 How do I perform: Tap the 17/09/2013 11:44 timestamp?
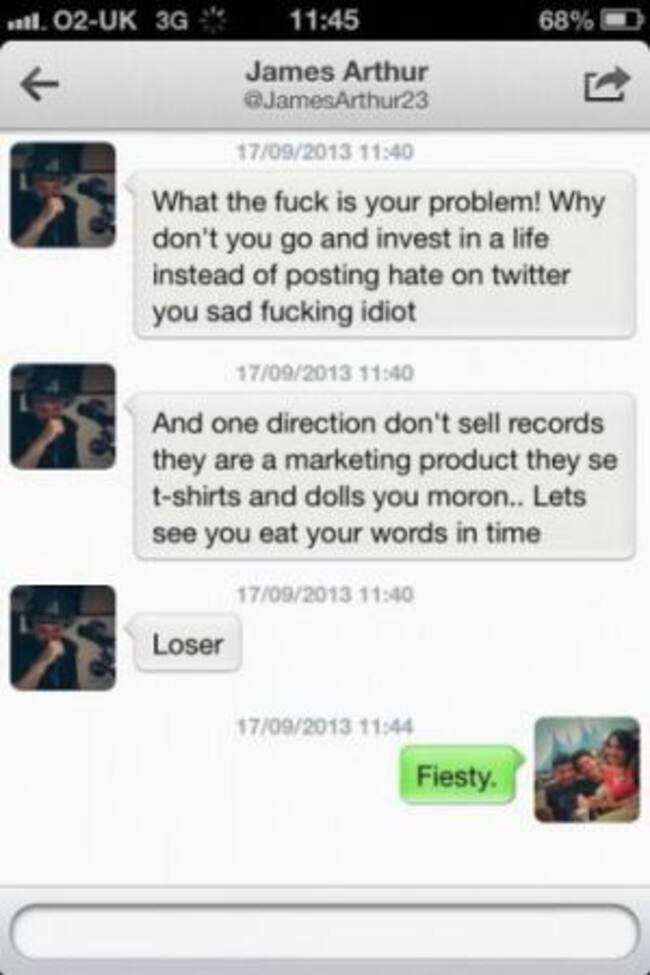pos(325,726)
